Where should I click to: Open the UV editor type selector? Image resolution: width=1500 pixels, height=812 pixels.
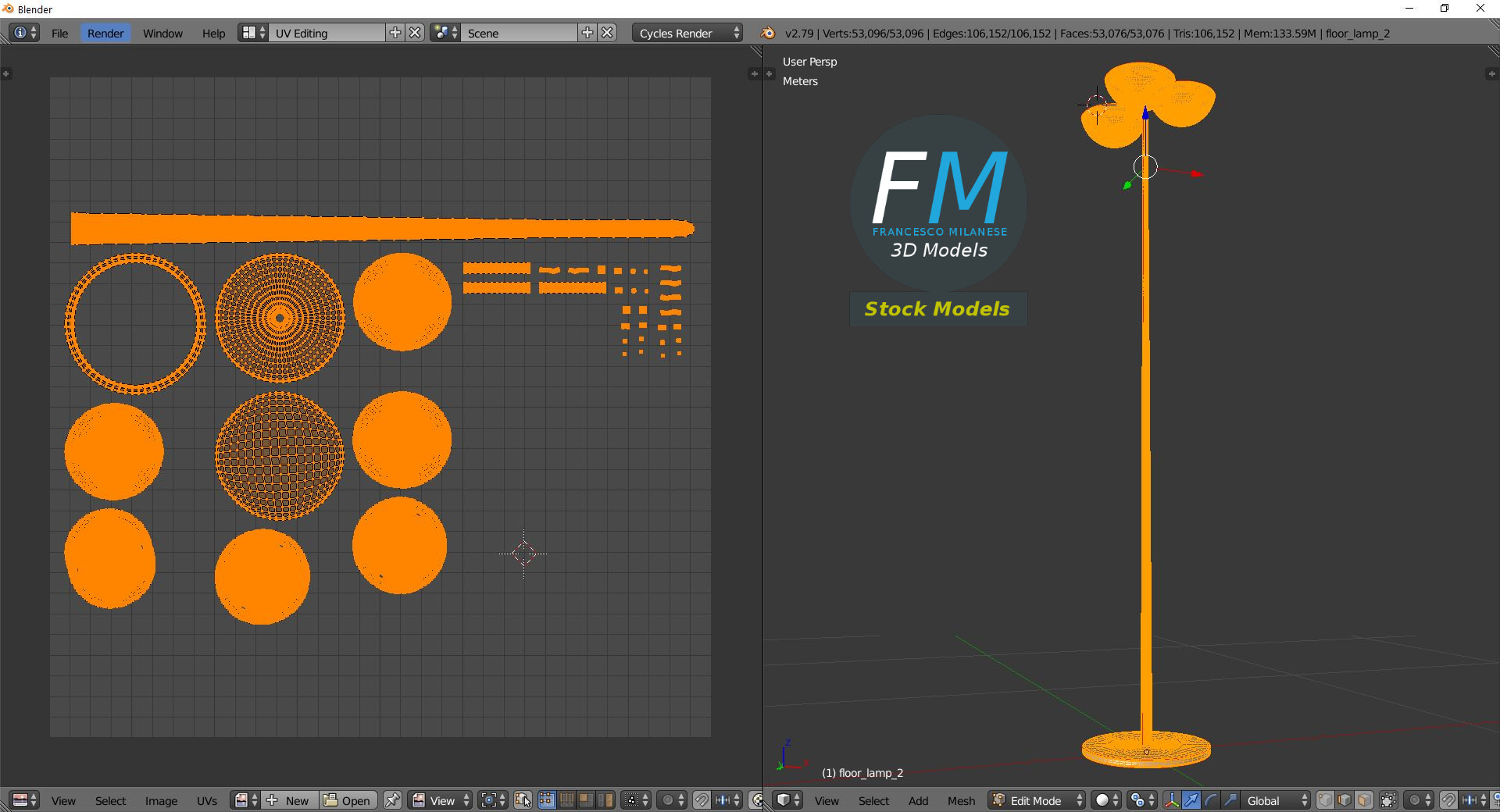(x=24, y=800)
